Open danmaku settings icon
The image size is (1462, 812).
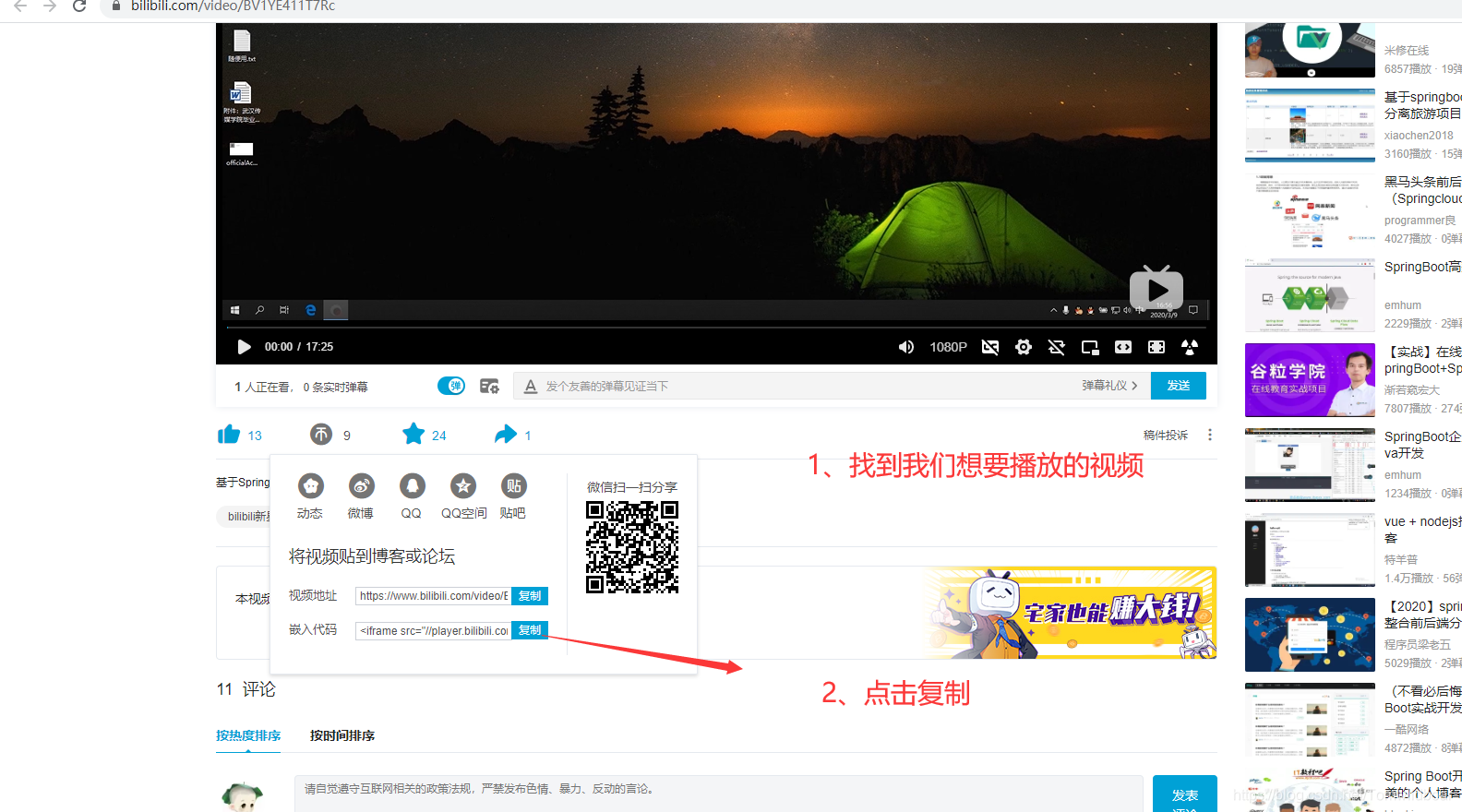pos(489,386)
